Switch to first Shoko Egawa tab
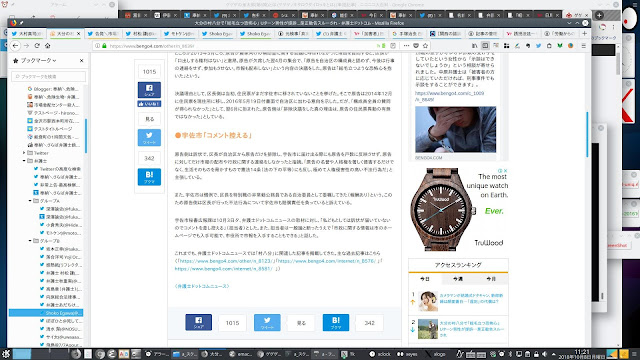Viewport: 640px width, 360px height. tap(216, 33)
